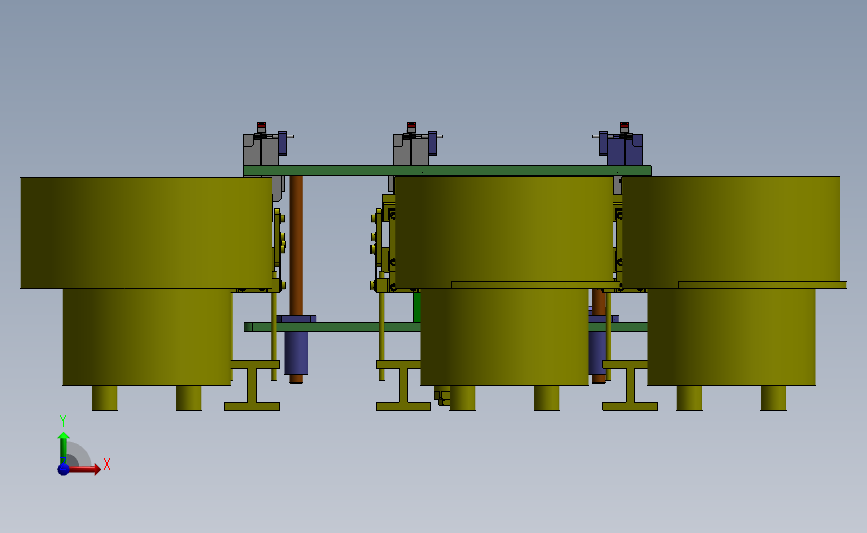Click the red X axis arrow of the triad

[x=84, y=469]
